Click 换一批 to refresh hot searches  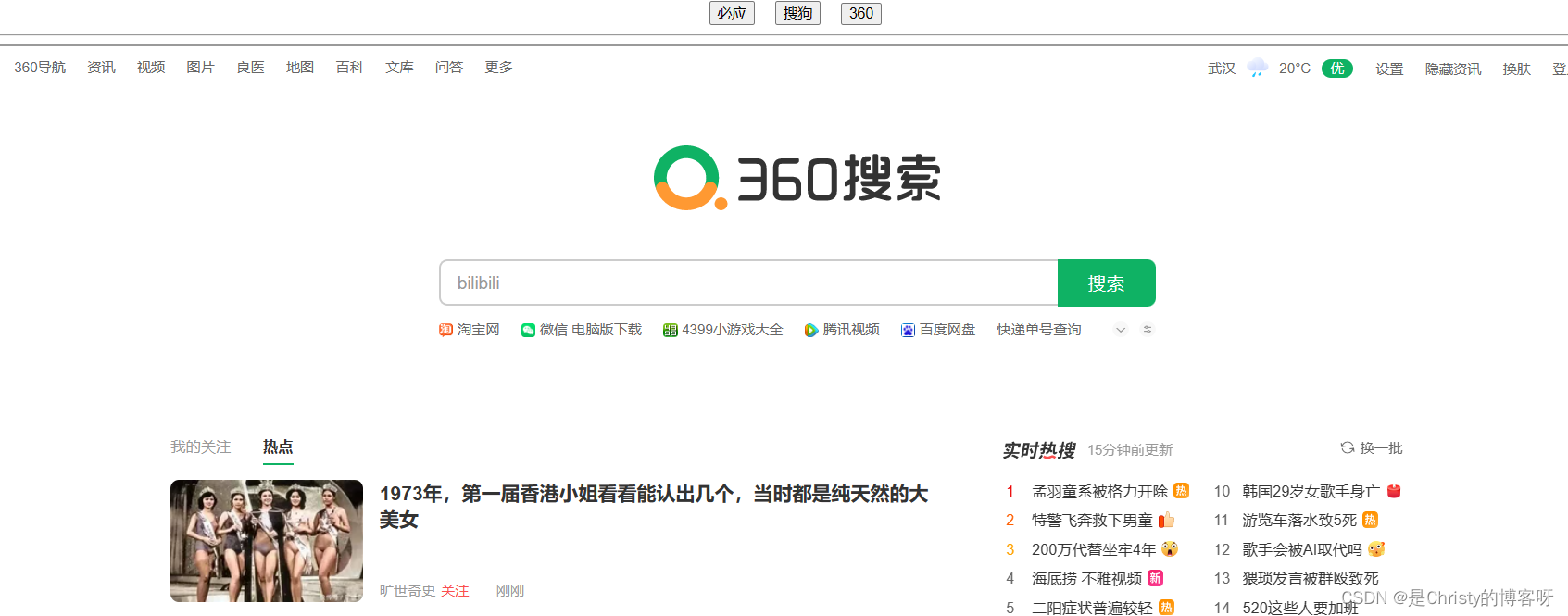[1381, 448]
